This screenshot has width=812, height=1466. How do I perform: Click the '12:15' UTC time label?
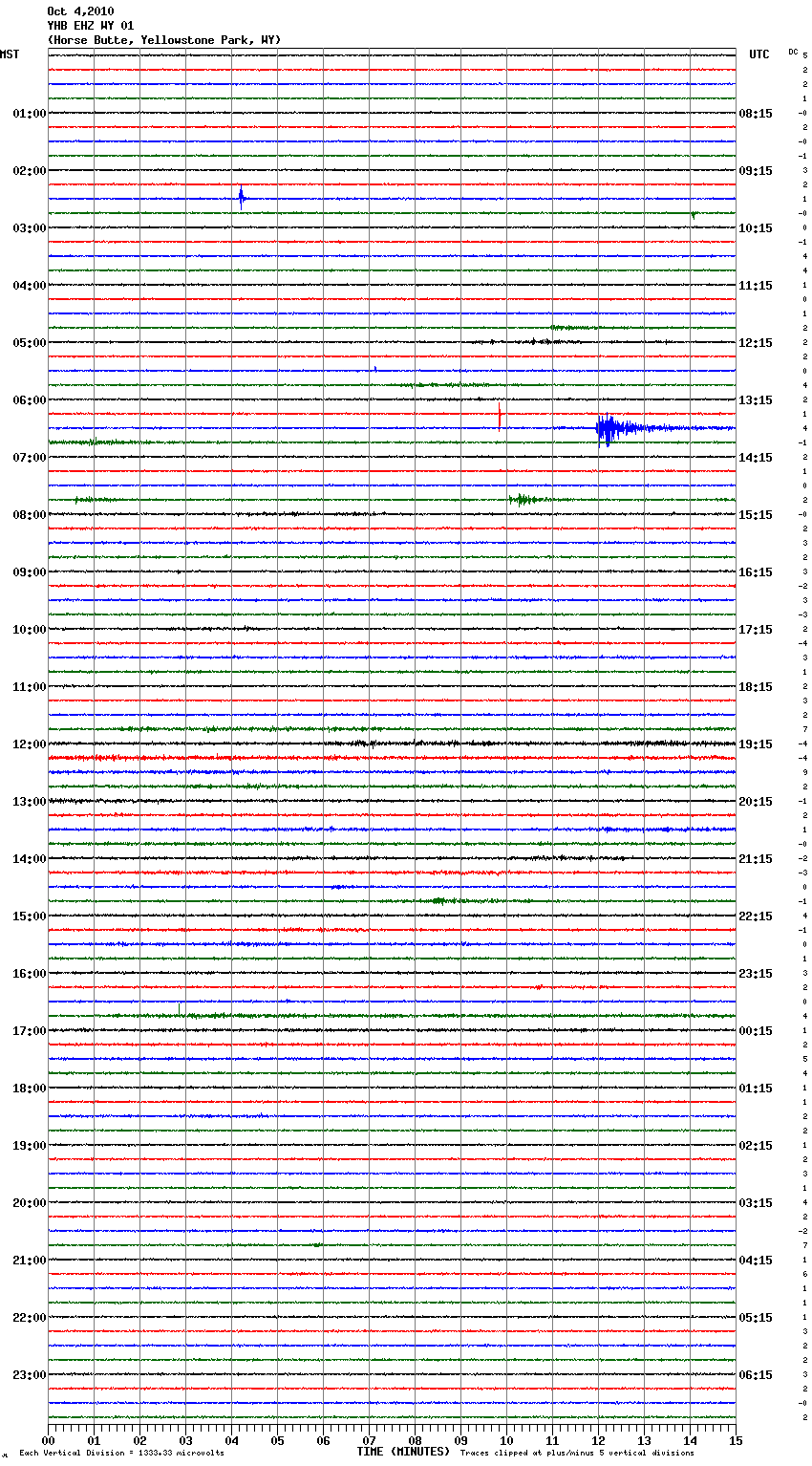(x=756, y=343)
